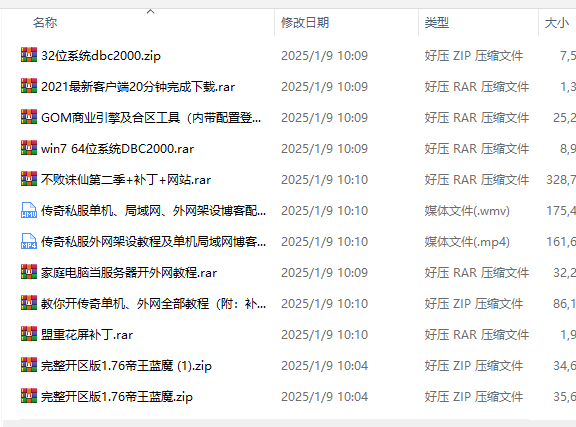Click 媒体文件(.mp4) type cell

467,242
